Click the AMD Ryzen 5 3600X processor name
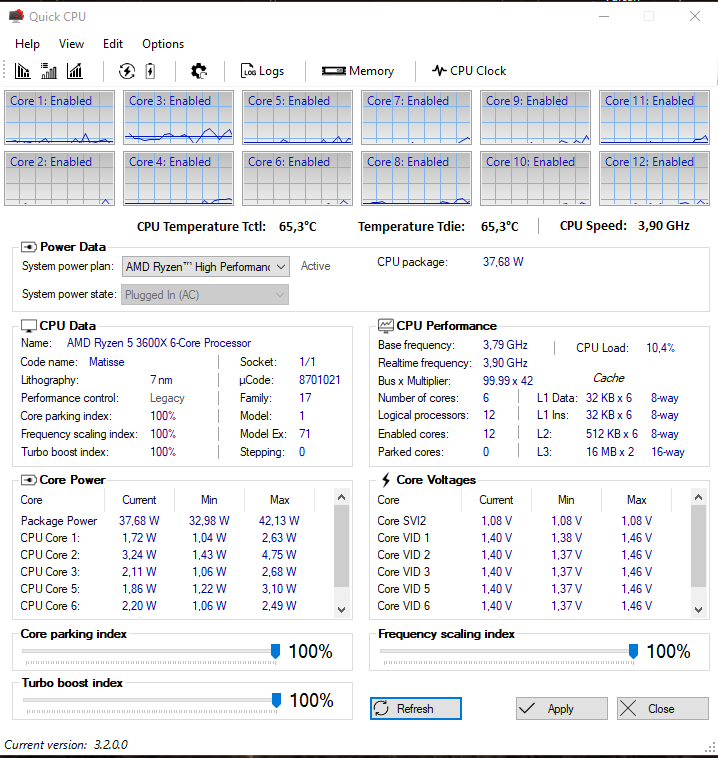 point(159,343)
